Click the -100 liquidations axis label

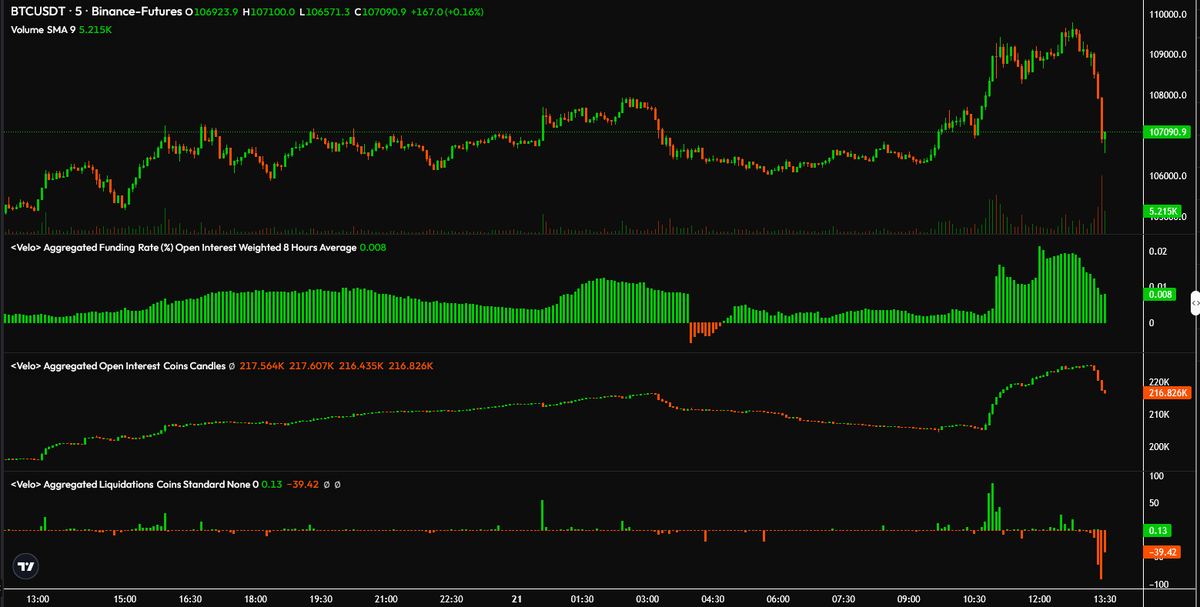click(x=1160, y=584)
